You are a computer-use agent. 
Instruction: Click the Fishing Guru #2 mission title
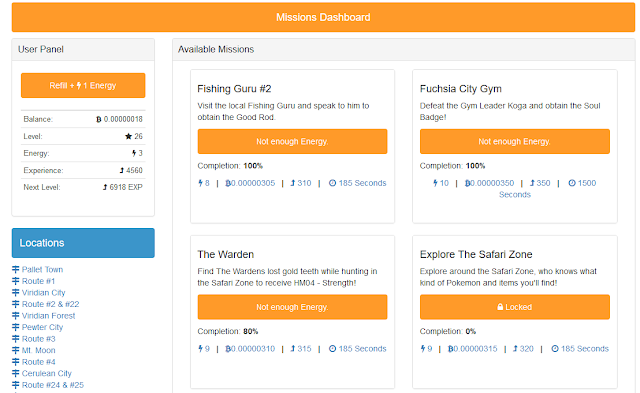[x=234, y=89]
